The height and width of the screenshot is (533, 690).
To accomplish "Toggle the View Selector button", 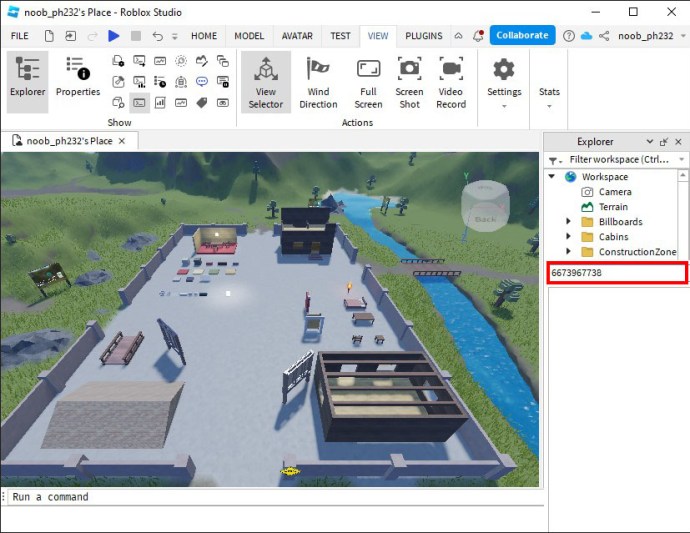I will [x=266, y=80].
